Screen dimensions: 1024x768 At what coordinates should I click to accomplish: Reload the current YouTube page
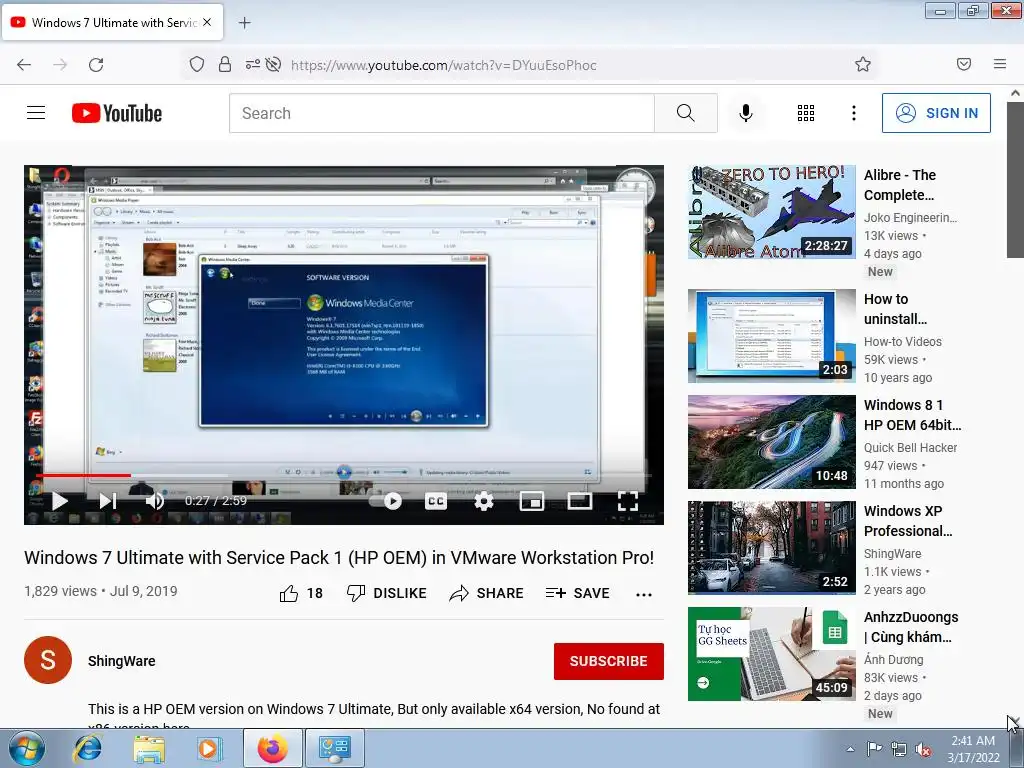96,65
